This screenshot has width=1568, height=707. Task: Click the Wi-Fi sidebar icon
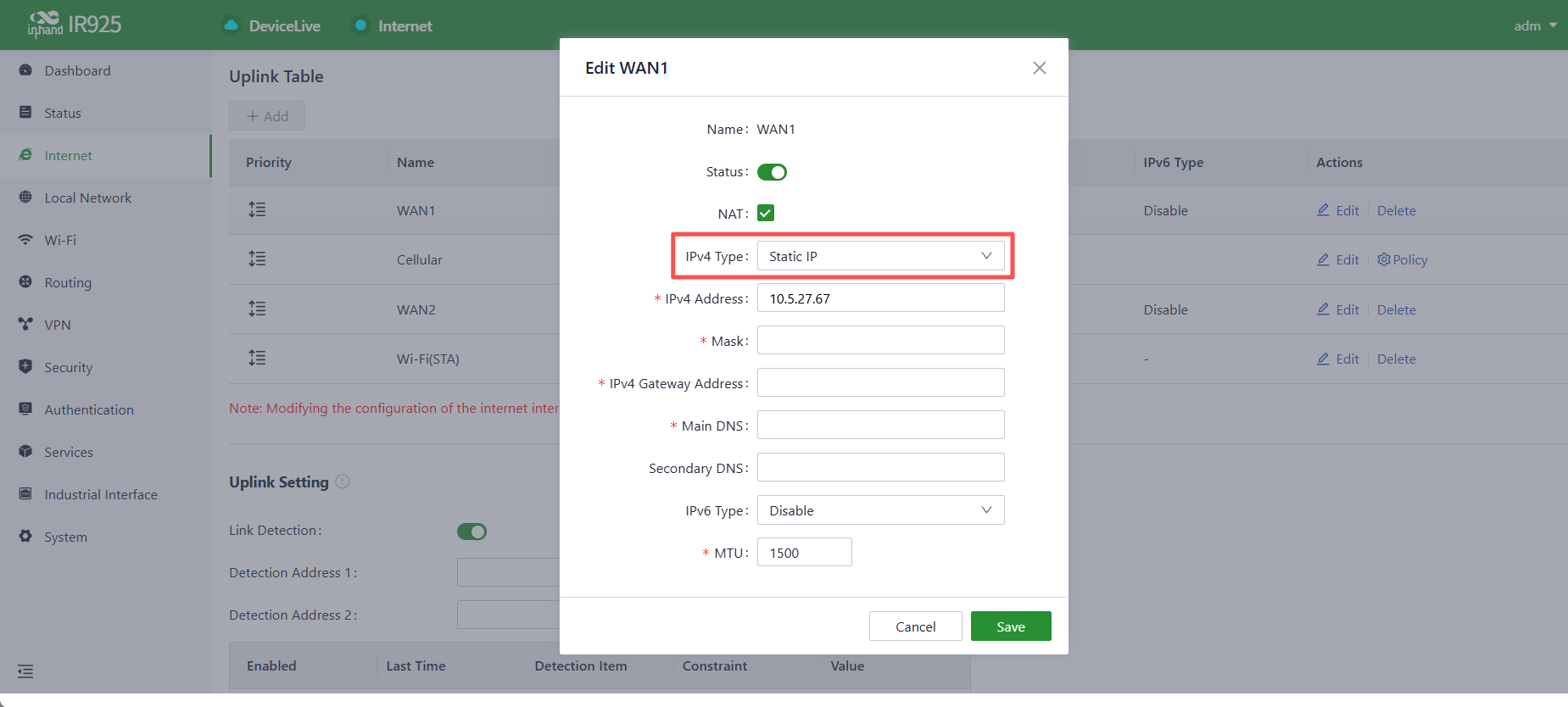(x=25, y=240)
